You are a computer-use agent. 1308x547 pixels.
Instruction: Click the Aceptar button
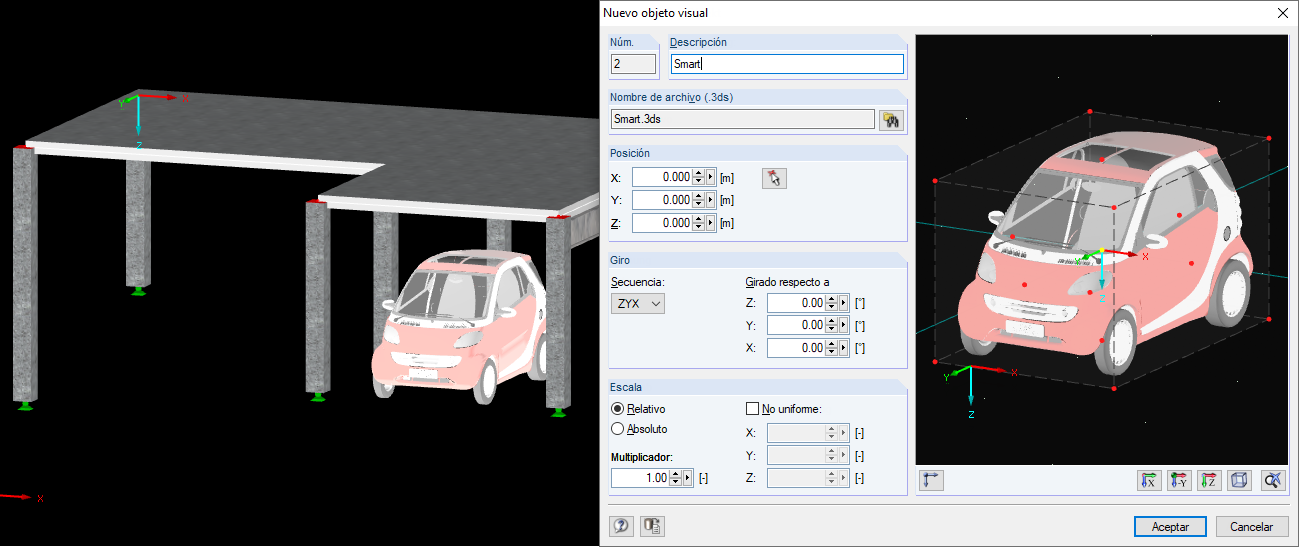(1170, 527)
